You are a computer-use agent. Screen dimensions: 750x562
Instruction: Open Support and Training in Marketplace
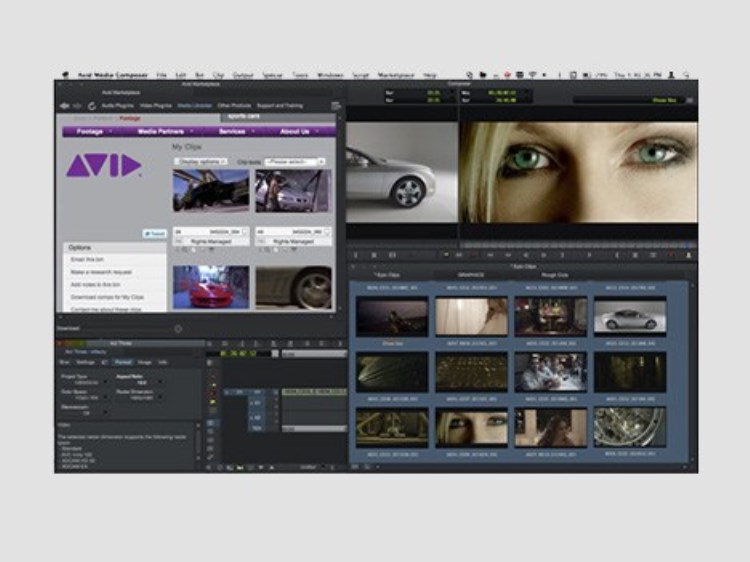(280, 106)
